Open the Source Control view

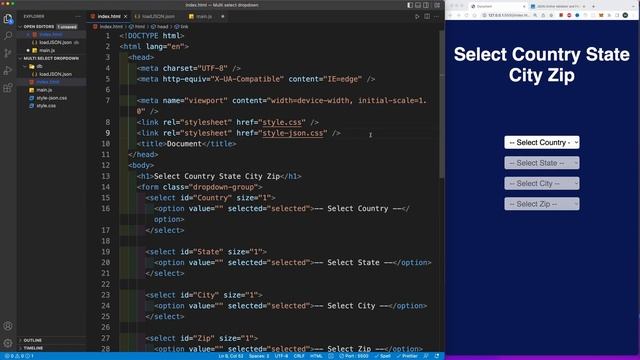[x=8, y=53]
